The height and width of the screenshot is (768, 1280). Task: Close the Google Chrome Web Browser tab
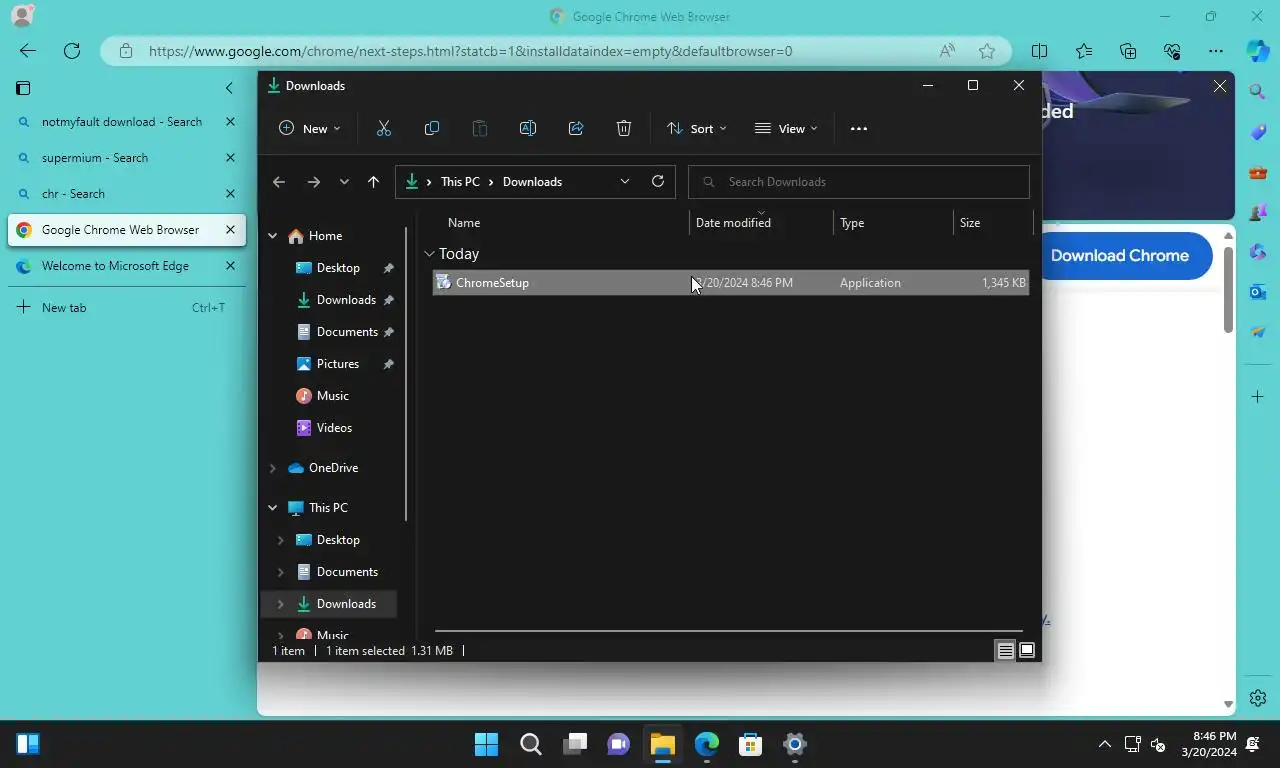click(230, 230)
